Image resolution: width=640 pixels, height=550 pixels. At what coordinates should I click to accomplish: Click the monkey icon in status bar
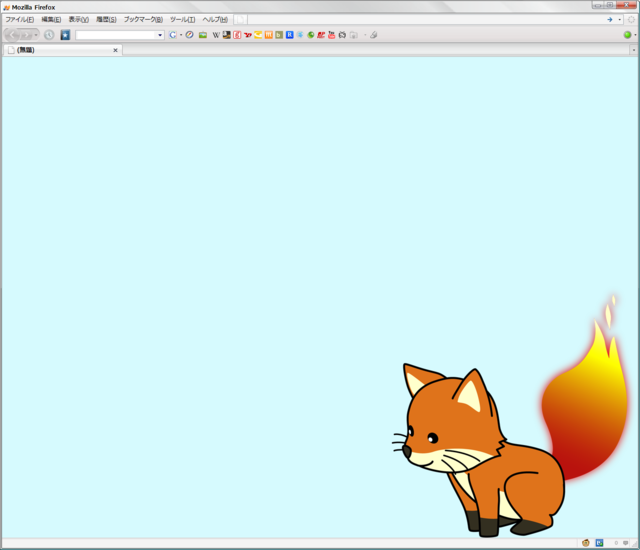click(x=586, y=543)
